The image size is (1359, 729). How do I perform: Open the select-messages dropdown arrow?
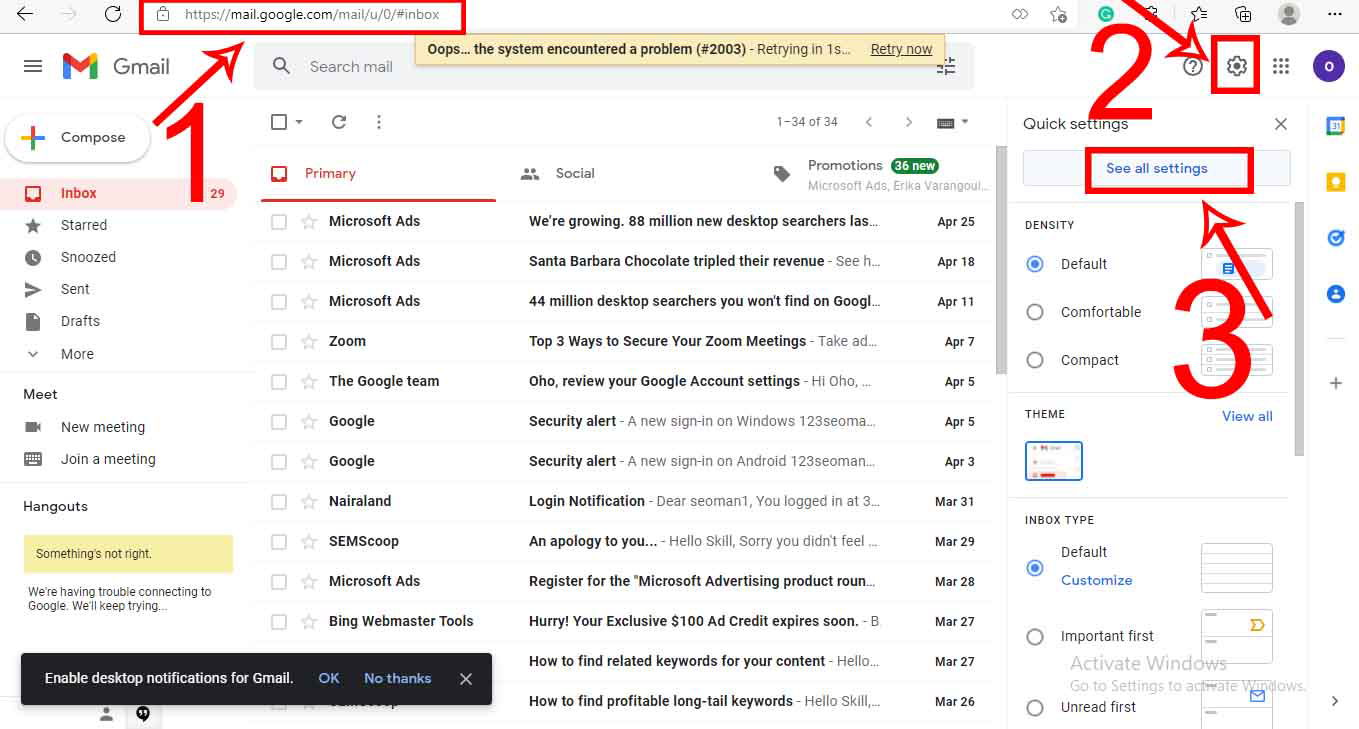[x=299, y=122]
